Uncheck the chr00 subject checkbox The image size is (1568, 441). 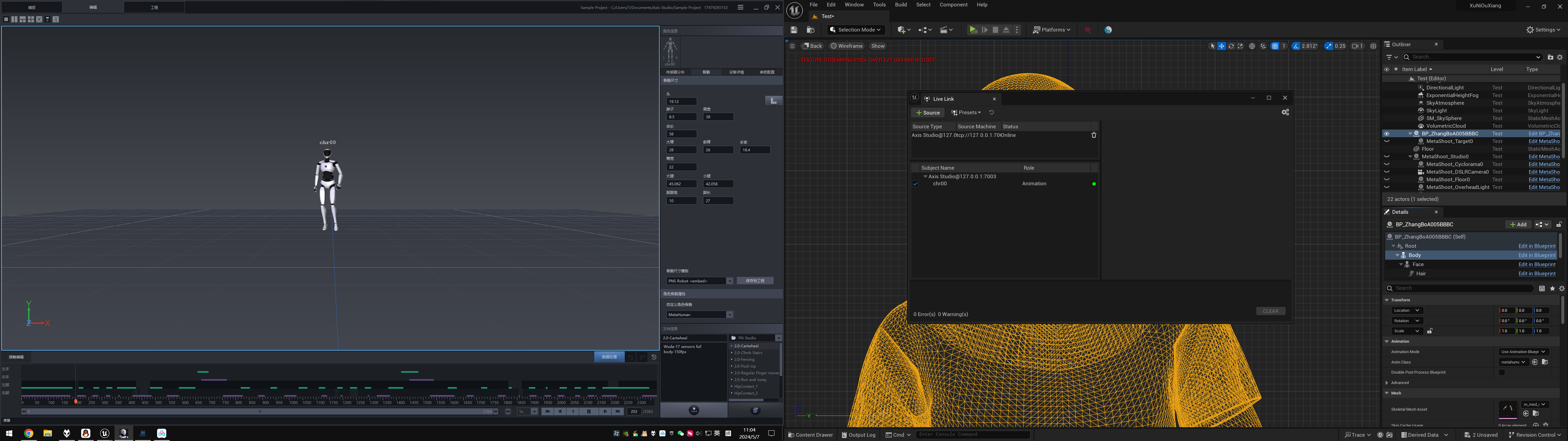coord(915,184)
